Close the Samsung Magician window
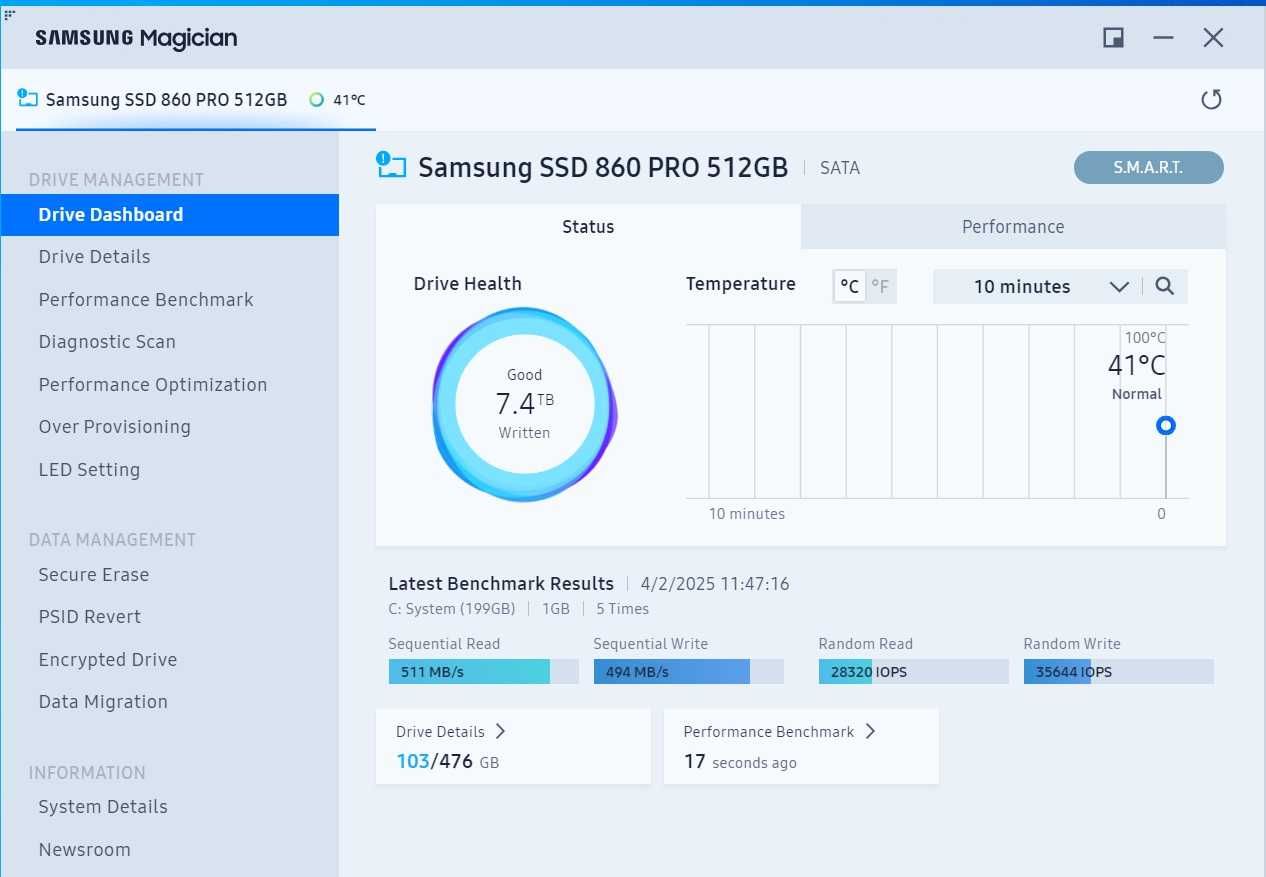Viewport: 1266px width, 877px height. pyautogui.click(x=1213, y=38)
